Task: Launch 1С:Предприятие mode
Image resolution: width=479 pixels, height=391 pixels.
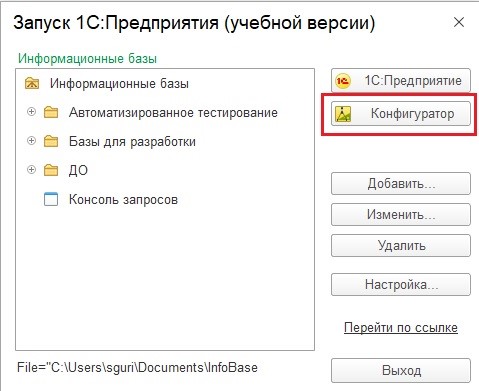Action: (x=401, y=81)
